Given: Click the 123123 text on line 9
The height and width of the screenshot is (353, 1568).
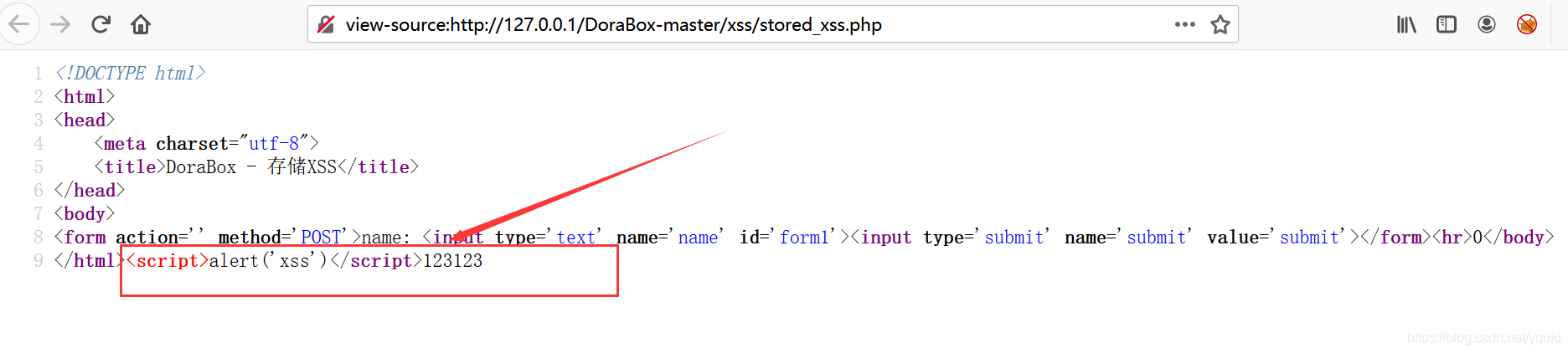Looking at the screenshot, I should [x=453, y=261].
